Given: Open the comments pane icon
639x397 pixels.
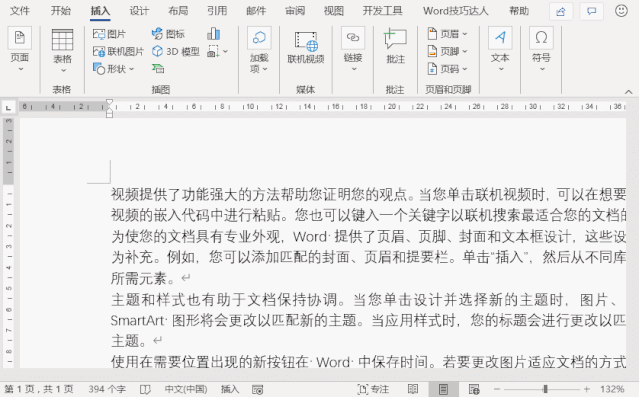Looking at the screenshot, I should [x=591, y=11].
